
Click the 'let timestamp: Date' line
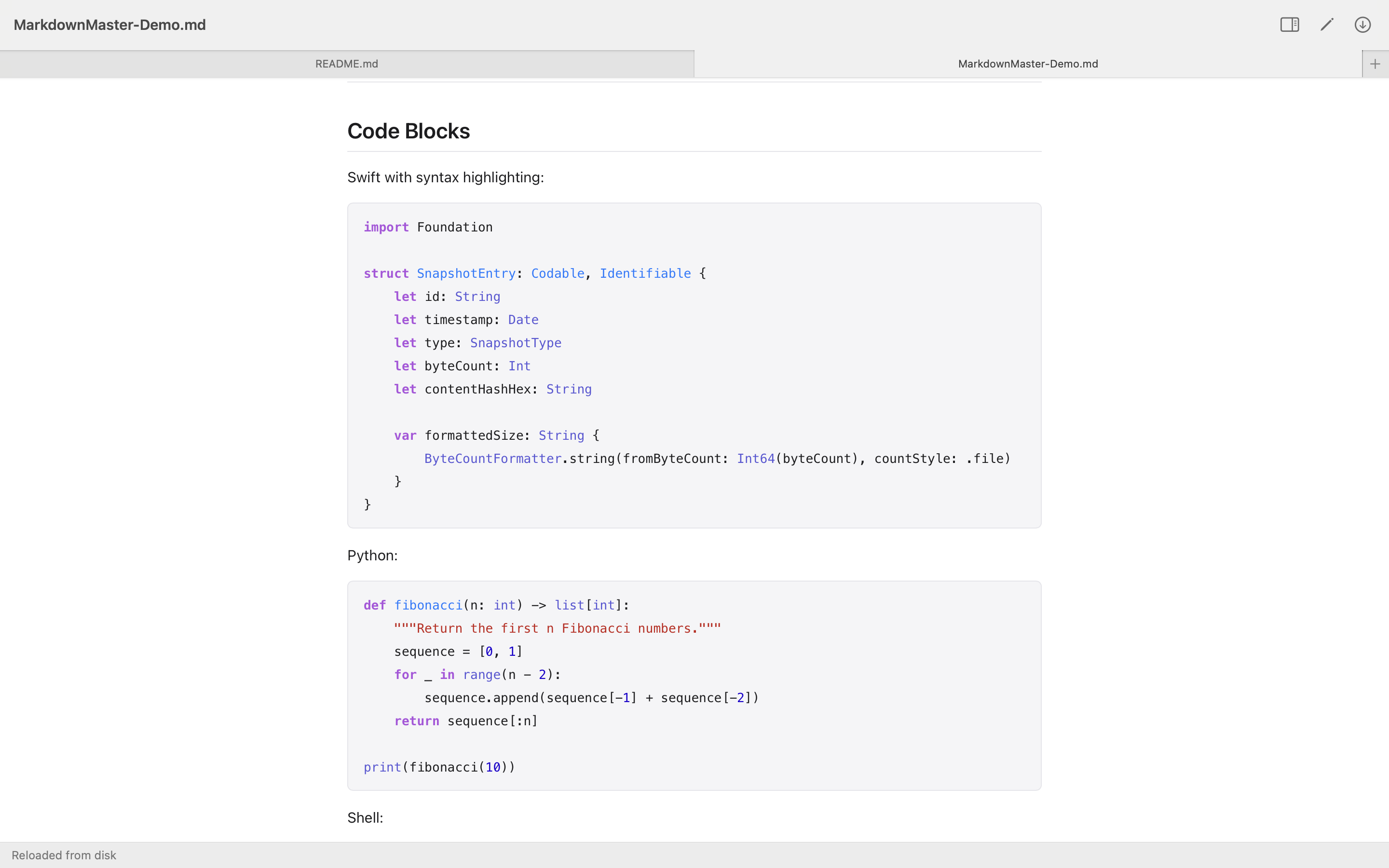click(466, 320)
